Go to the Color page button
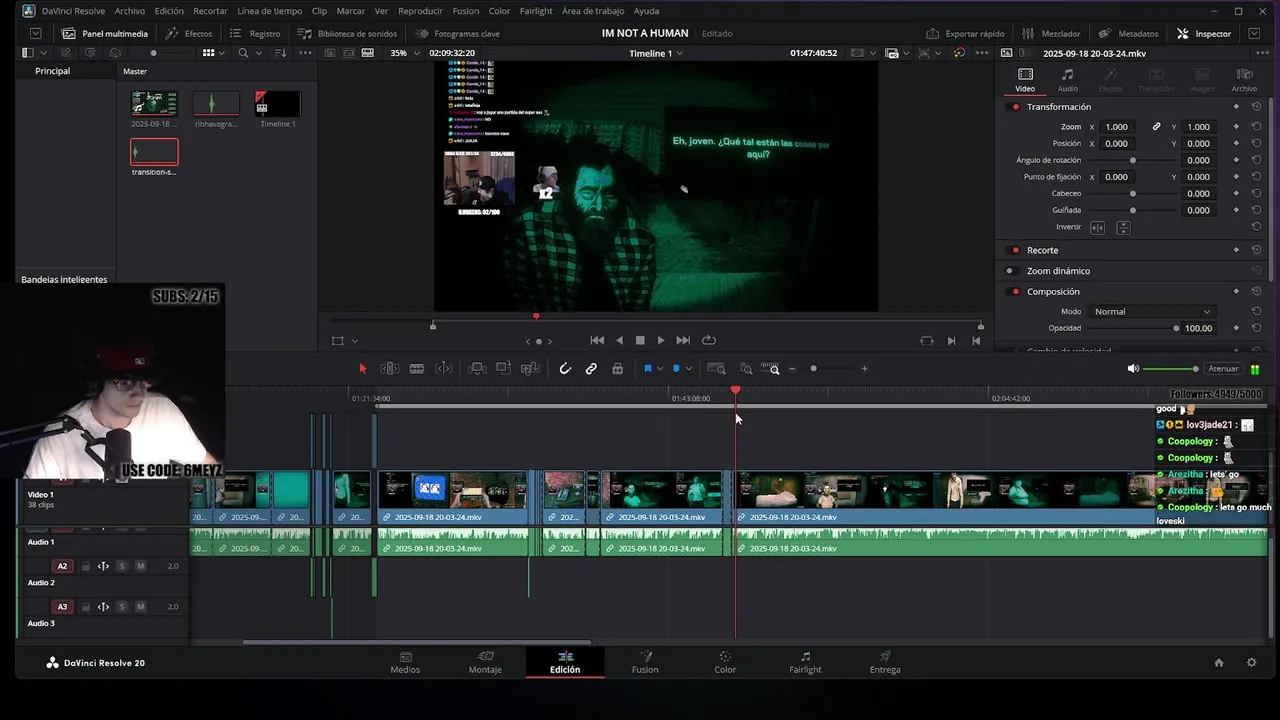This screenshot has height=720, width=1280. click(725, 662)
